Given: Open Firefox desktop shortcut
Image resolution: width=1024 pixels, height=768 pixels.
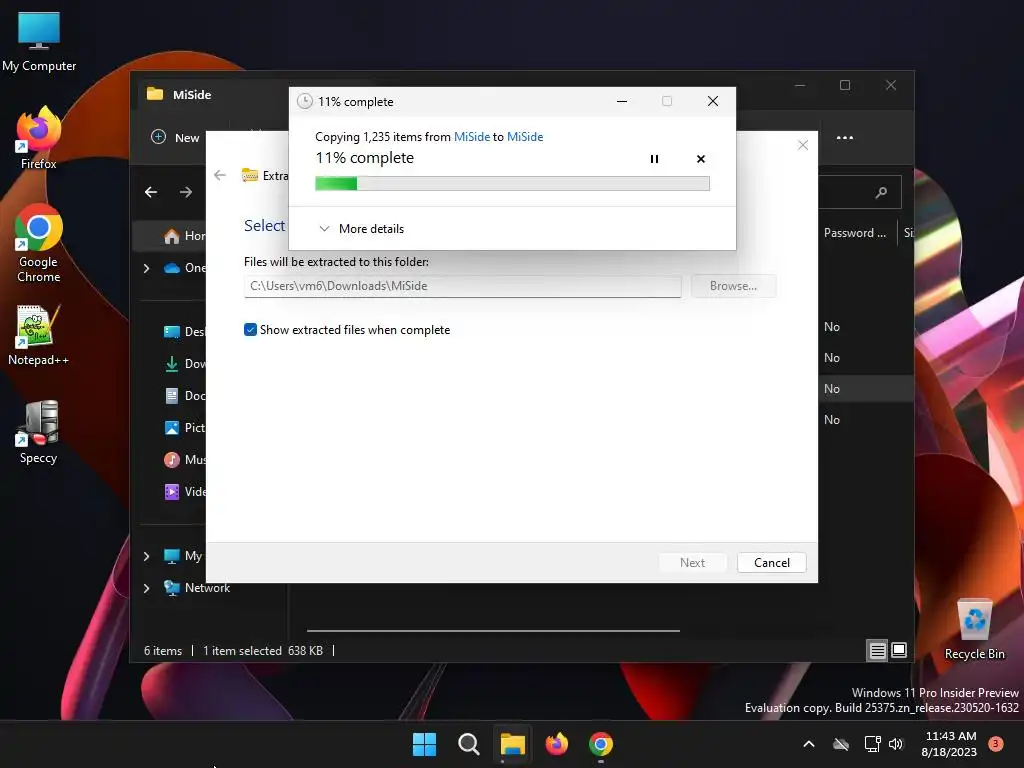Looking at the screenshot, I should pos(39,138).
